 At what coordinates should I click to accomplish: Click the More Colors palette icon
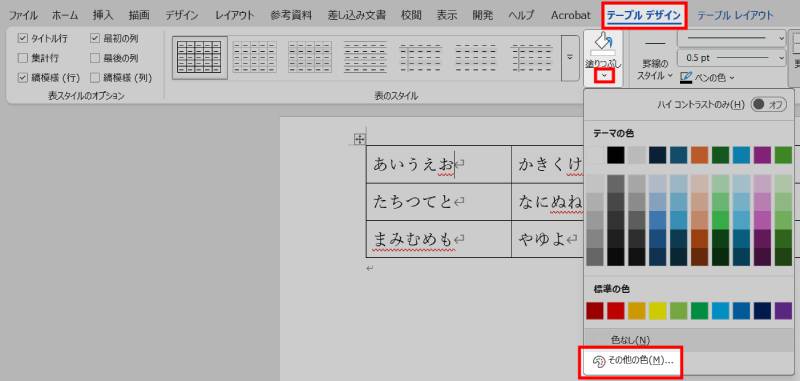tap(598, 361)
